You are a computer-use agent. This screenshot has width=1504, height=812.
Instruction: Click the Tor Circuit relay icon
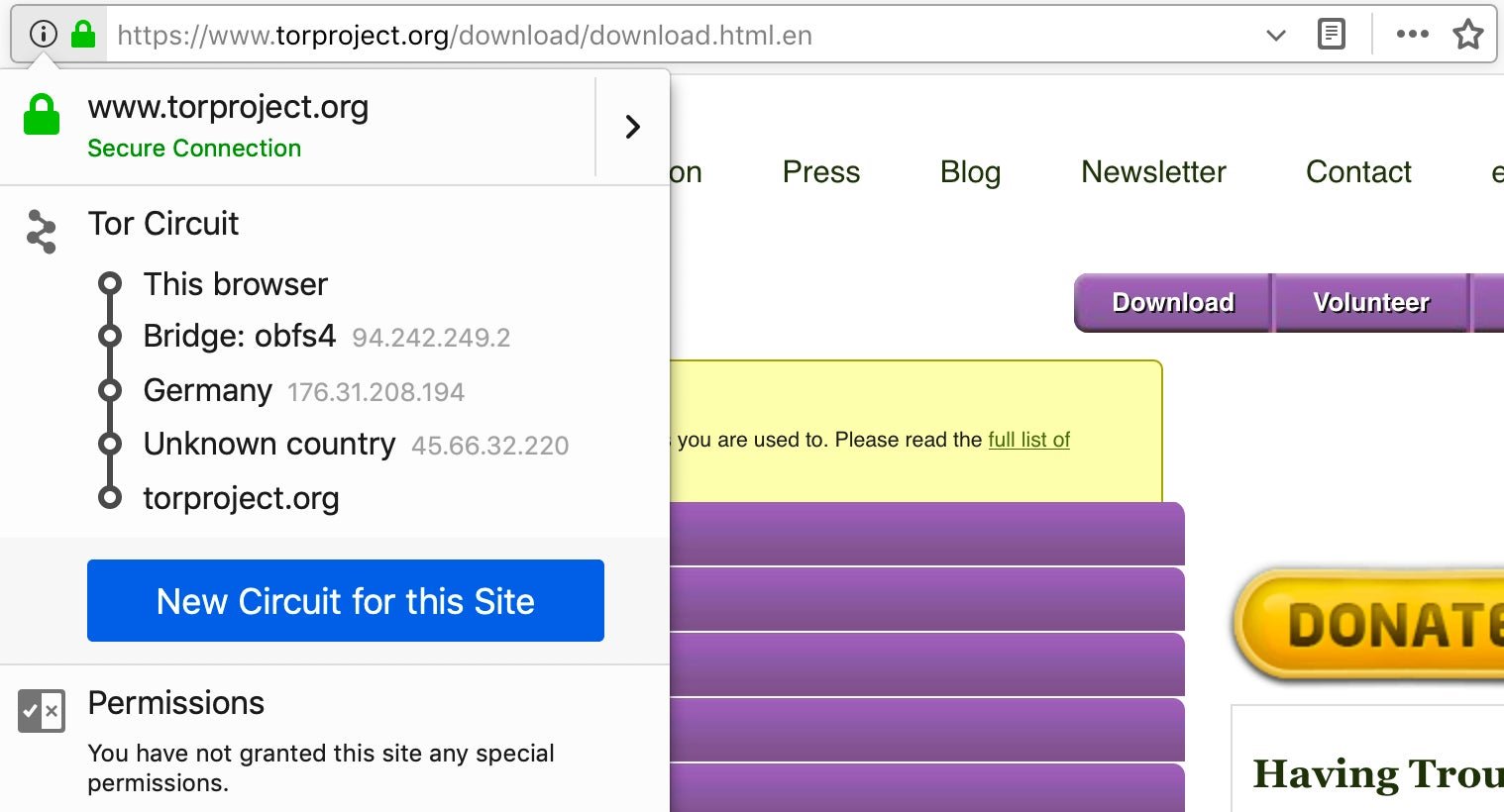coord(41,231)
